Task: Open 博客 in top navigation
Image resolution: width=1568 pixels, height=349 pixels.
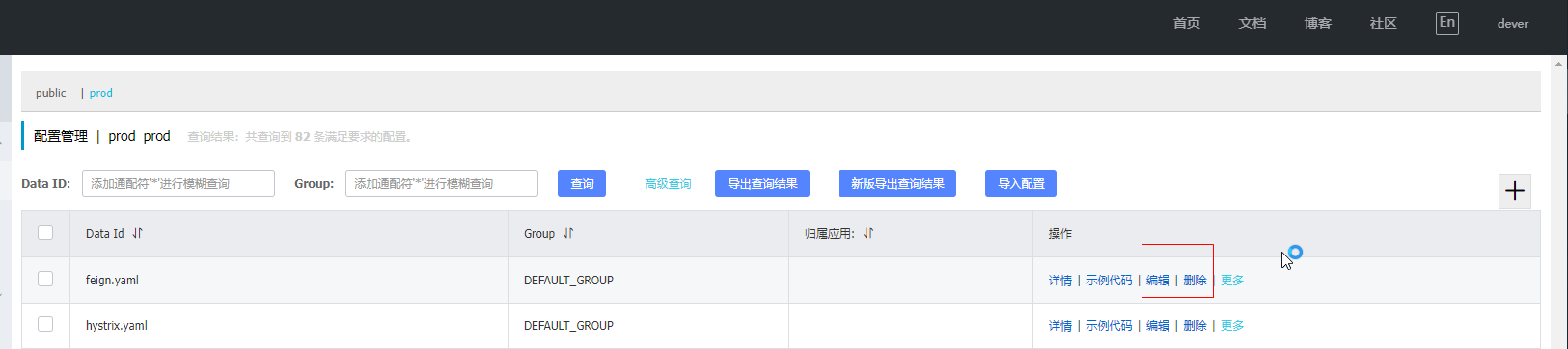Action: coord(1318,24)
